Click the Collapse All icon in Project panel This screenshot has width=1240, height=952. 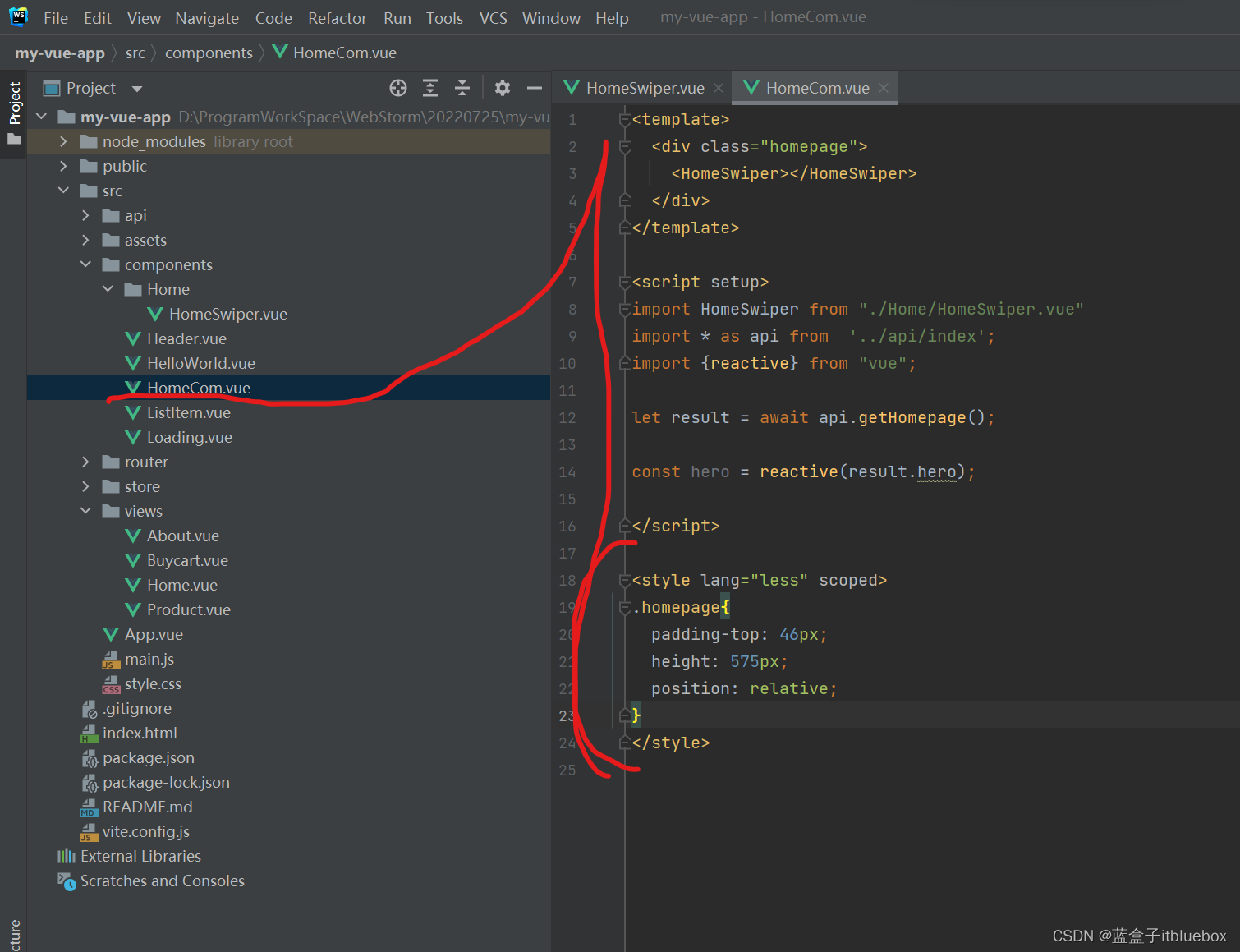pos(462,88)
